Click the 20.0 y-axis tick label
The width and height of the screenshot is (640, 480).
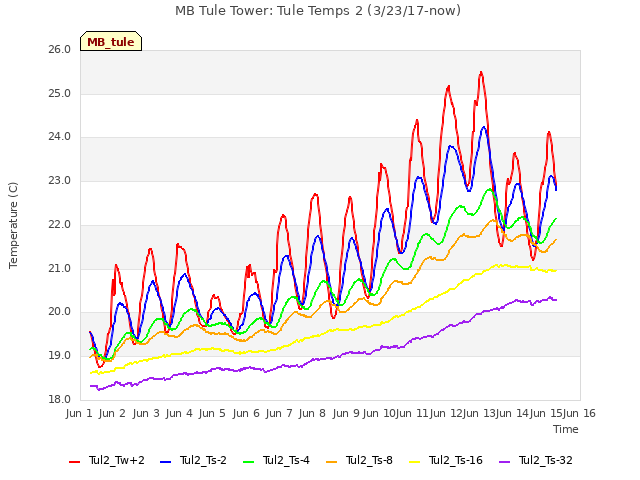point(60,312)
